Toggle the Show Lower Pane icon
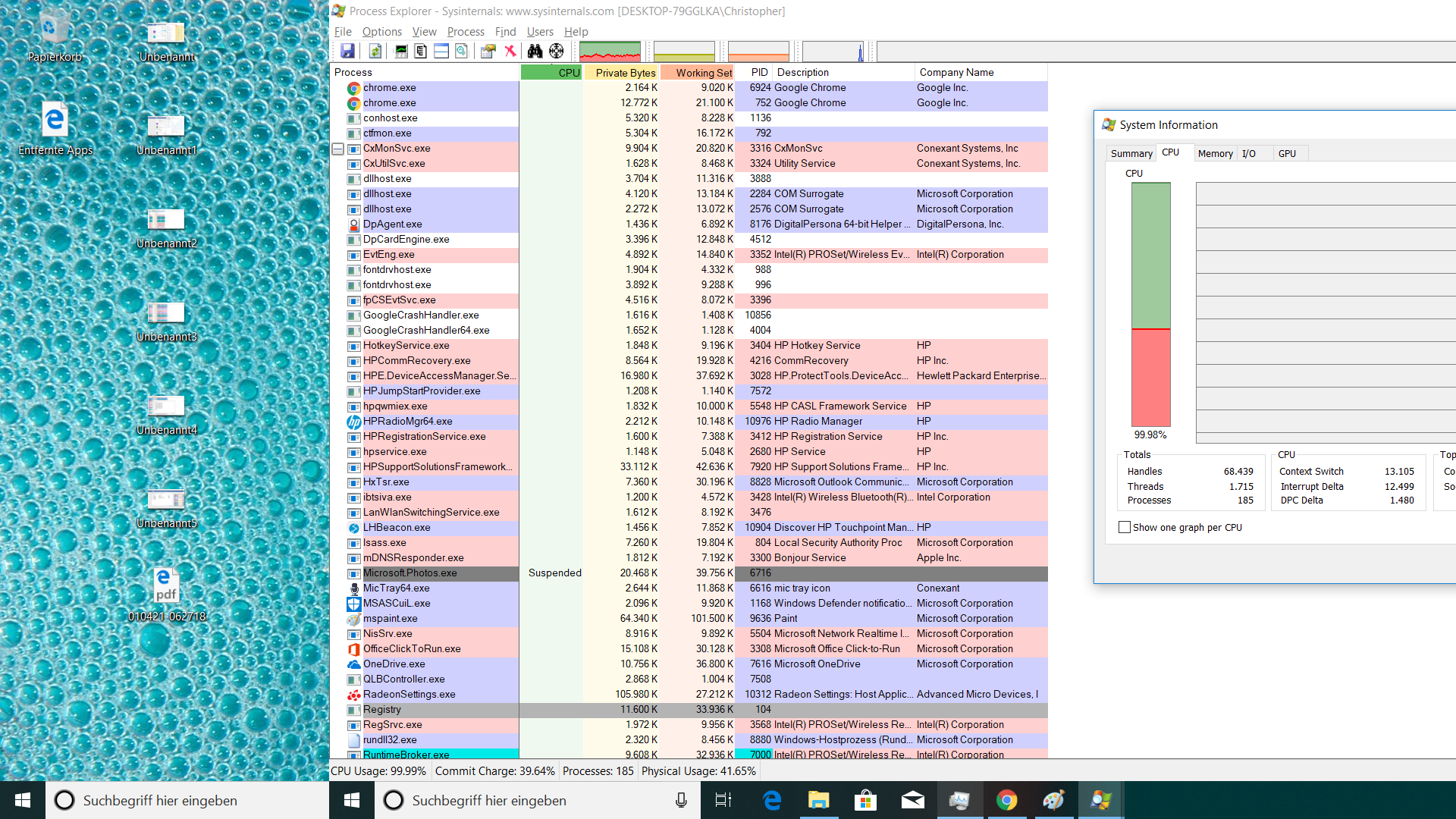 point(441,51)
